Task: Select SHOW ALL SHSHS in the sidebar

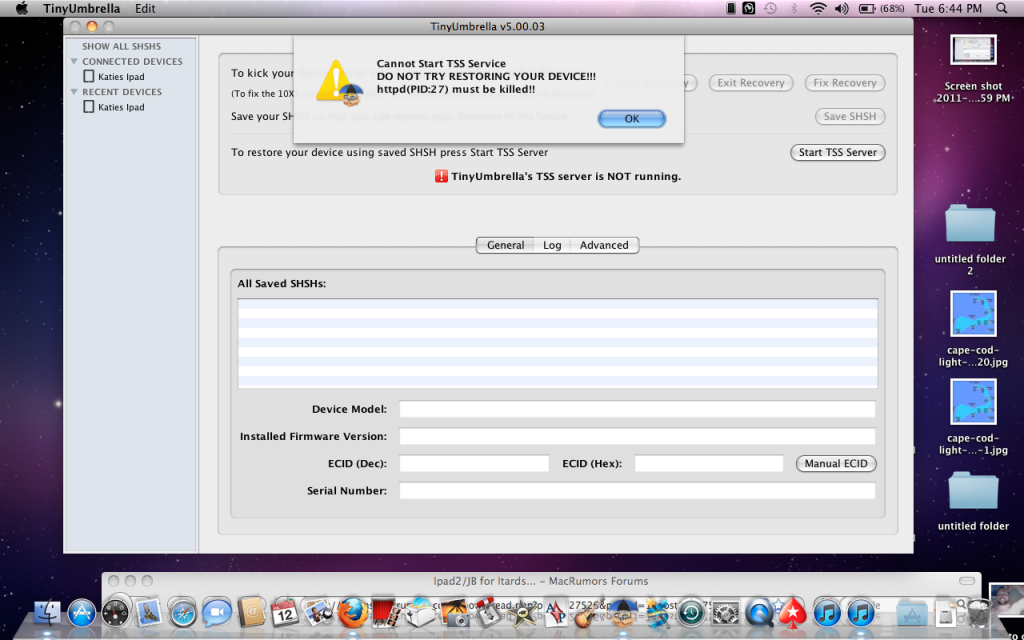Action: coord(121,46)
